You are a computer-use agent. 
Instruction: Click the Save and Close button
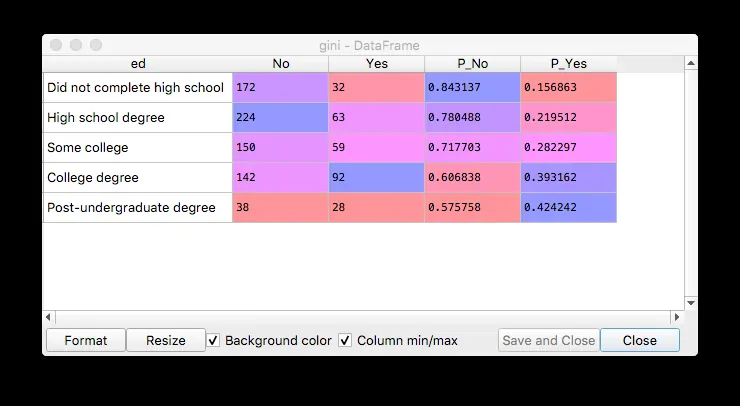[548, 340]
